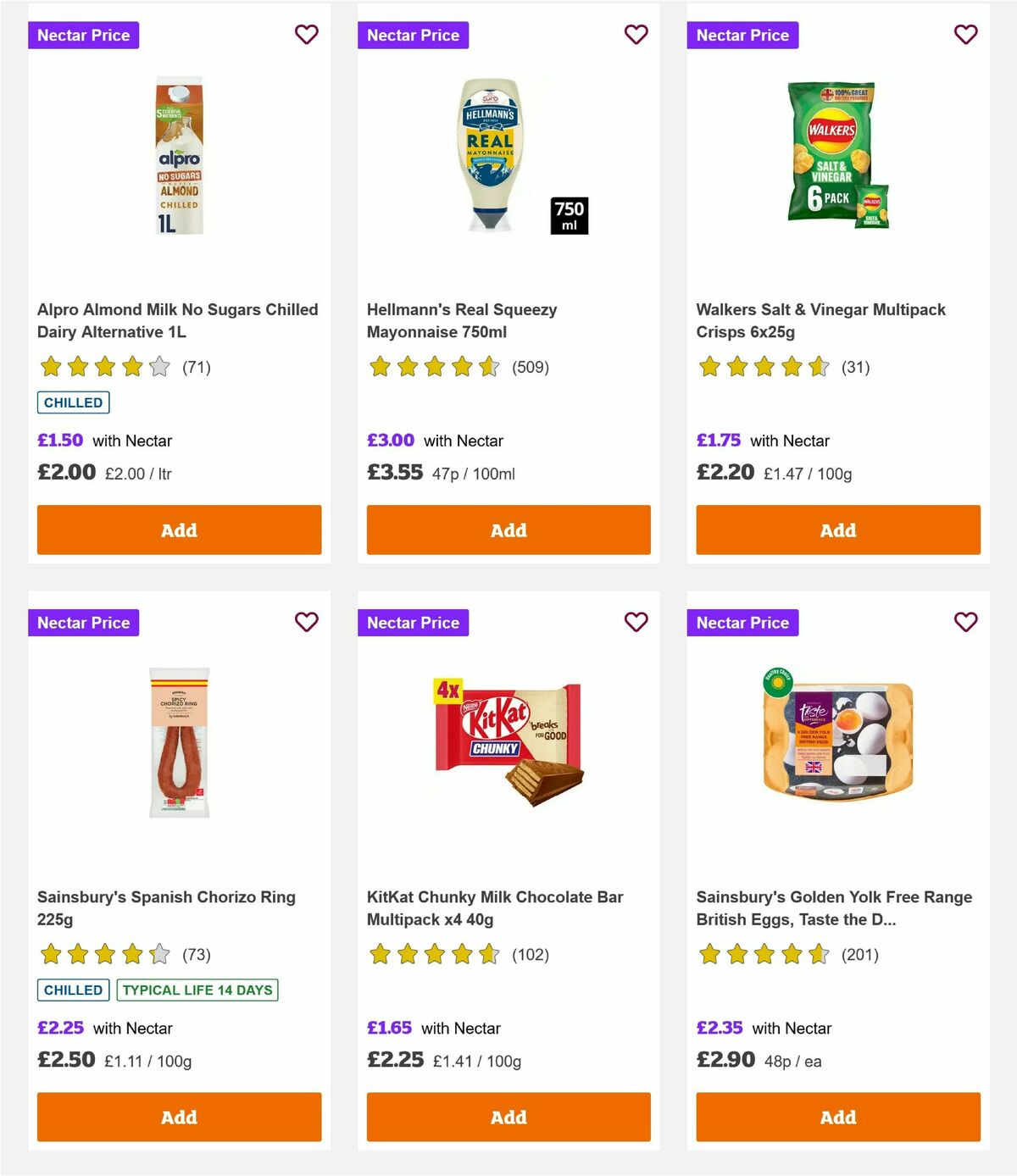View the 509 reviews for Hellmann's Mayonnaise

(x=531, y=367)
